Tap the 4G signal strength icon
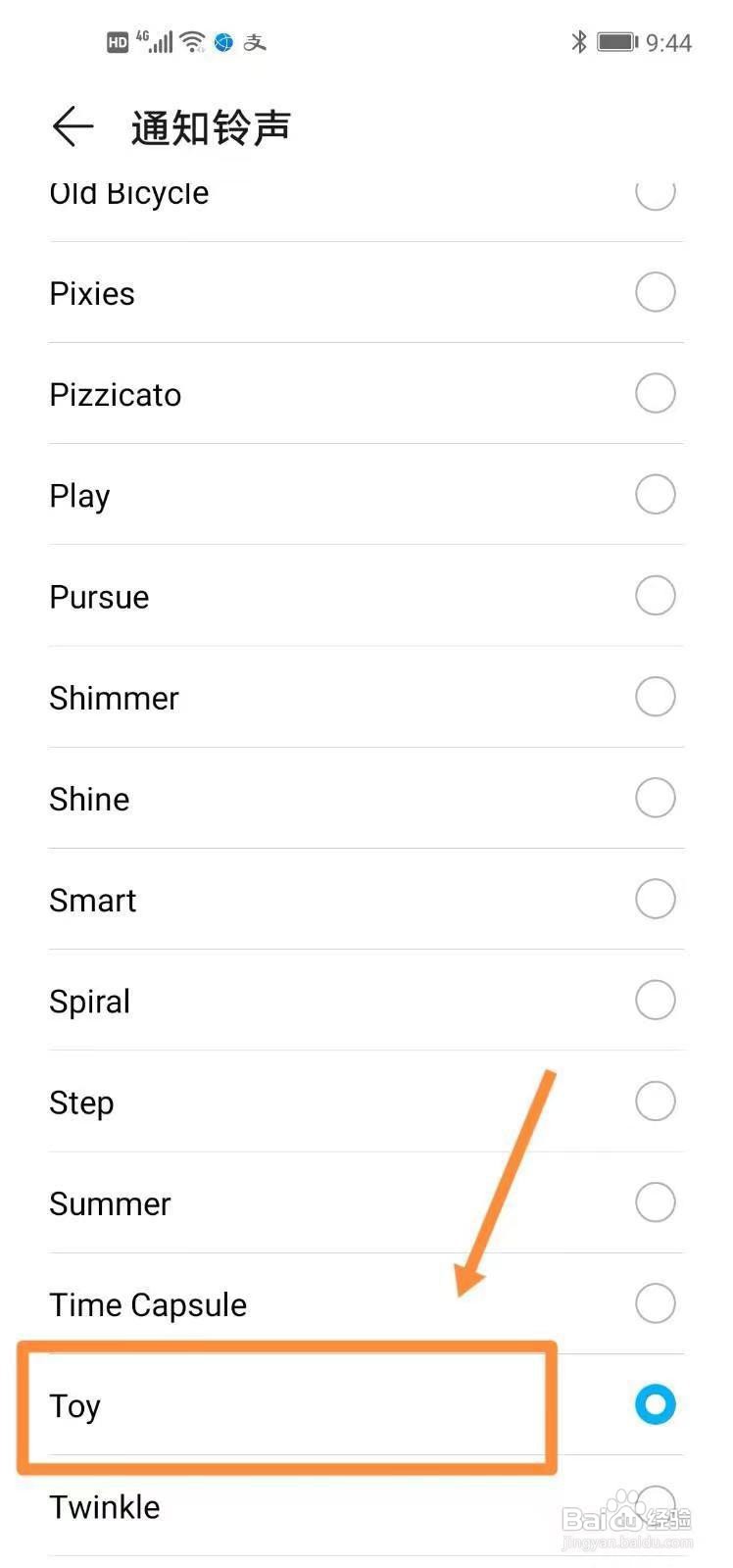 click(156, 42)
